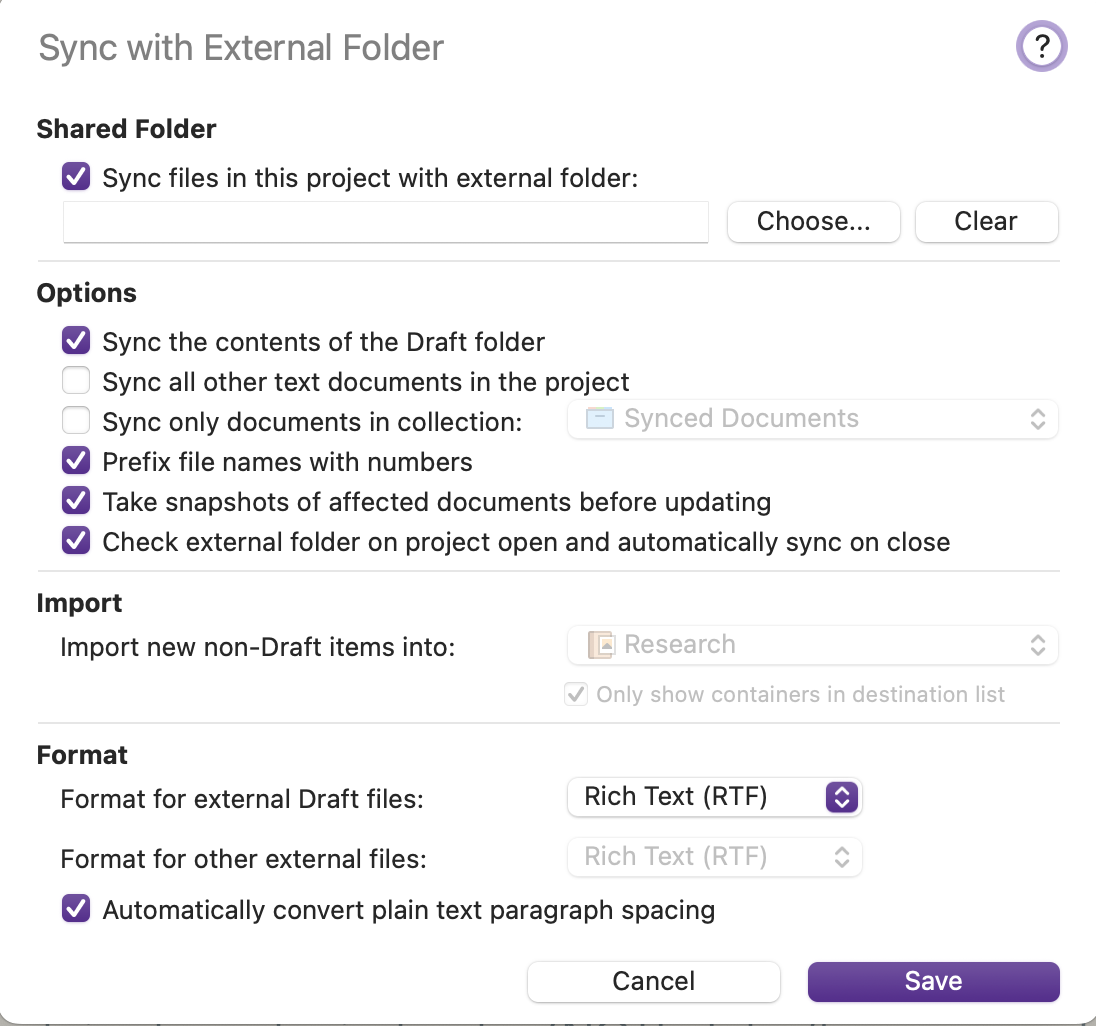Screen dimensions: 1096x1026
Task: Turn off Prefix file names with numbers
Action: point(75,461)
